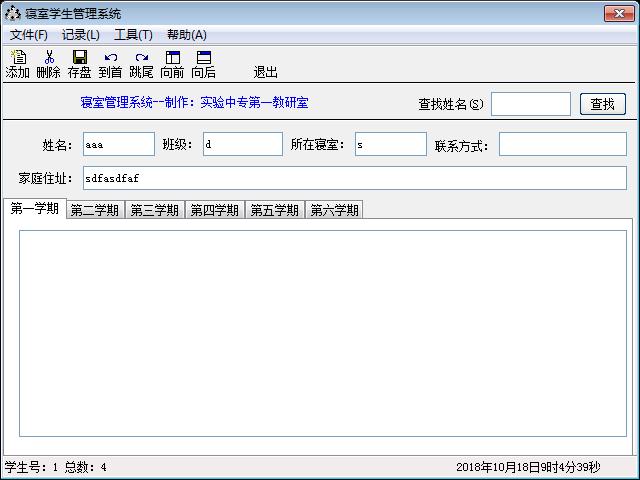Click the 家庭住址 address field
Image resolution: width=640 pixels, height=480 pixels.
(354, 177)
